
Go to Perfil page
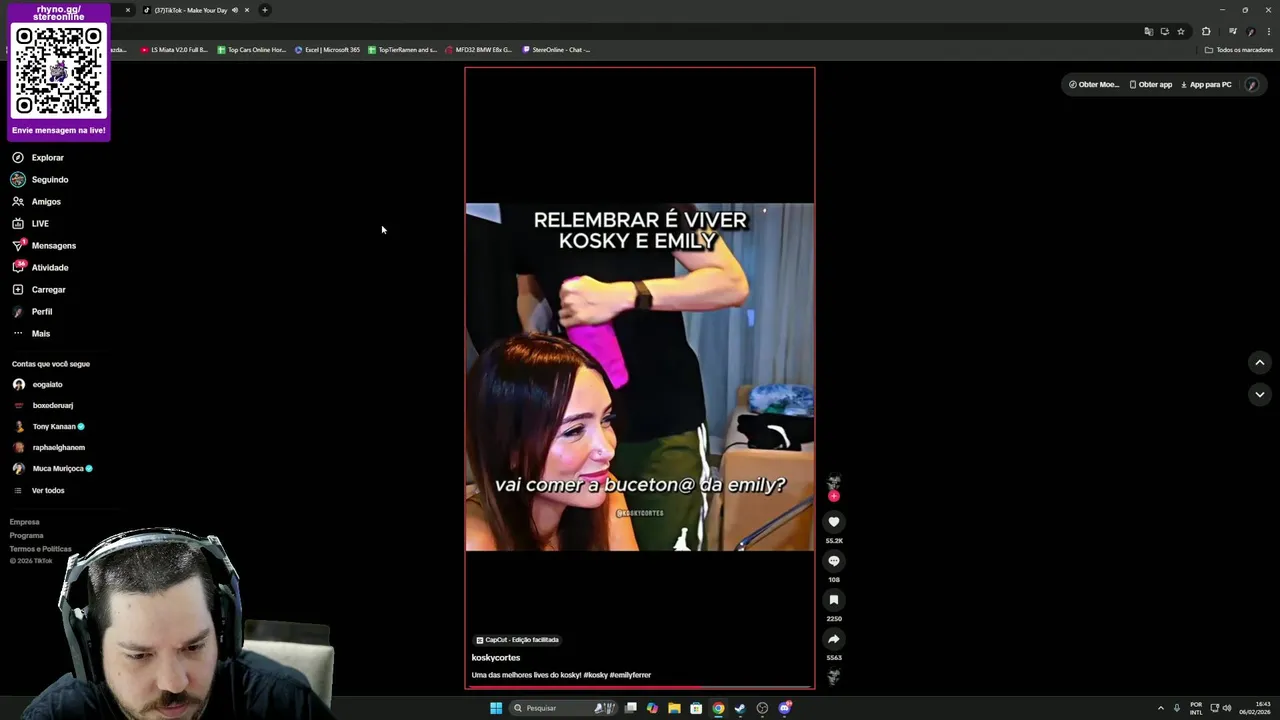pos(32,312)
